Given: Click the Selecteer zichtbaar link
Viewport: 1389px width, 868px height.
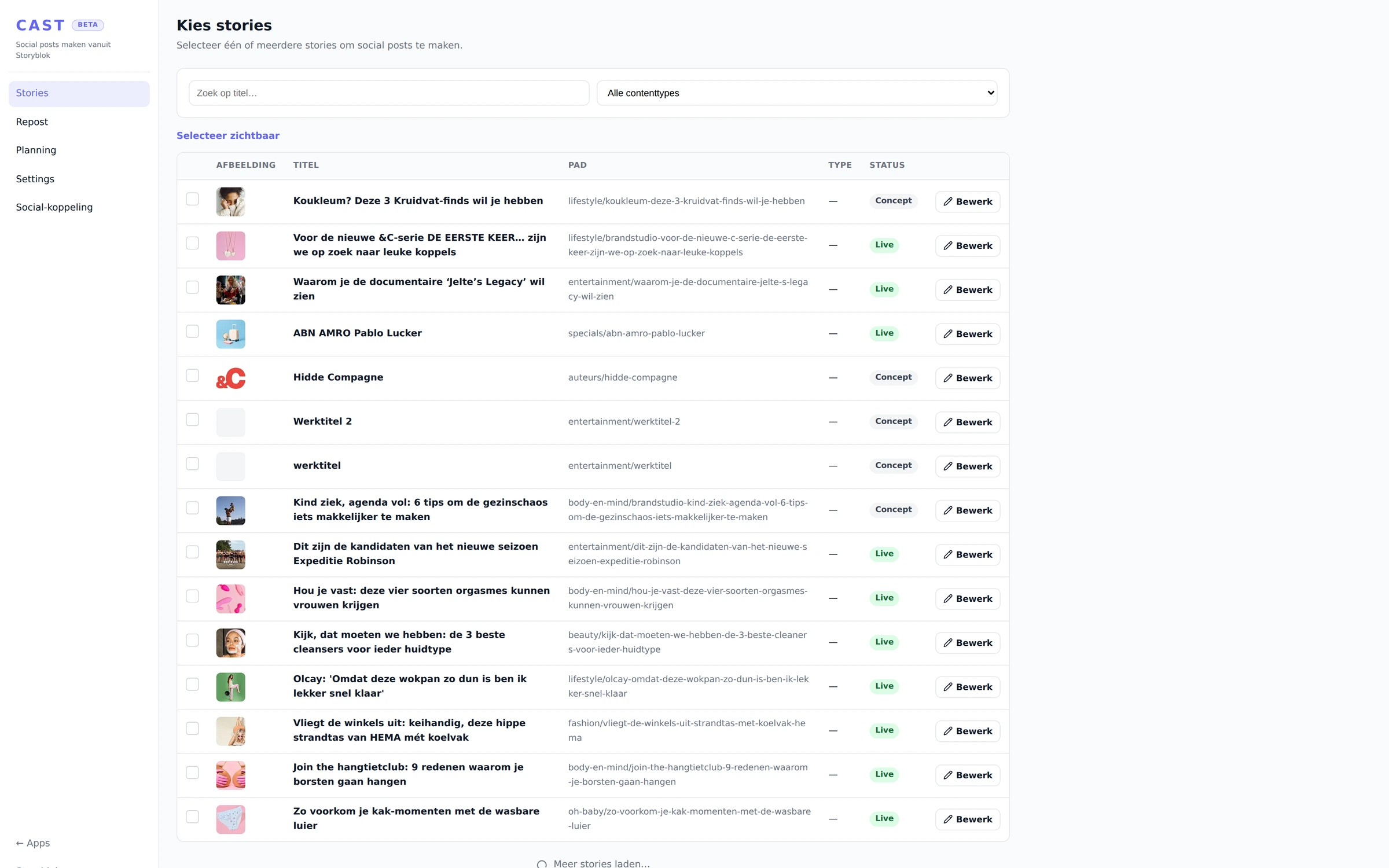Looking at the screenshot, I should click(227, 135).
